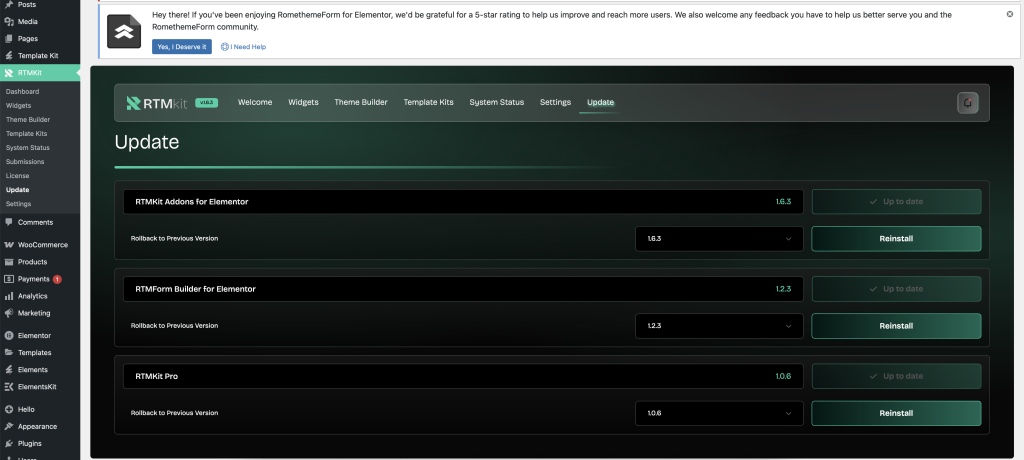1024x460 pixels.
Task: Click the WooCommerce icon in sidebar
Action: coord(8,245)
